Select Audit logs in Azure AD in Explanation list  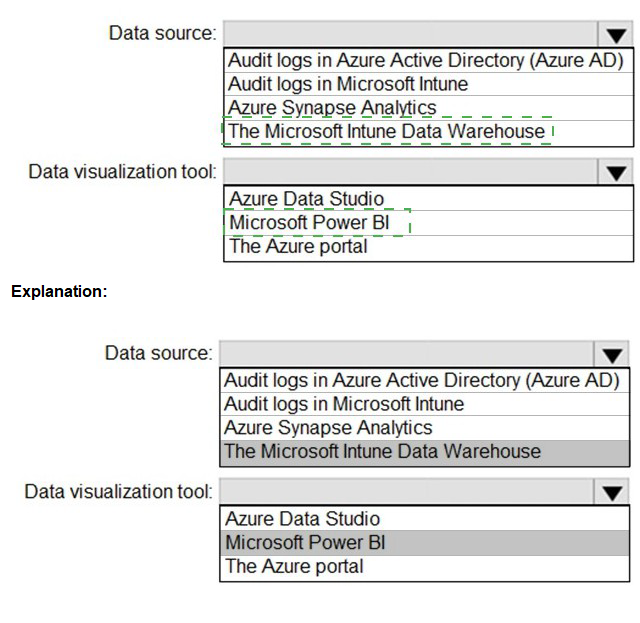point(424,380)
